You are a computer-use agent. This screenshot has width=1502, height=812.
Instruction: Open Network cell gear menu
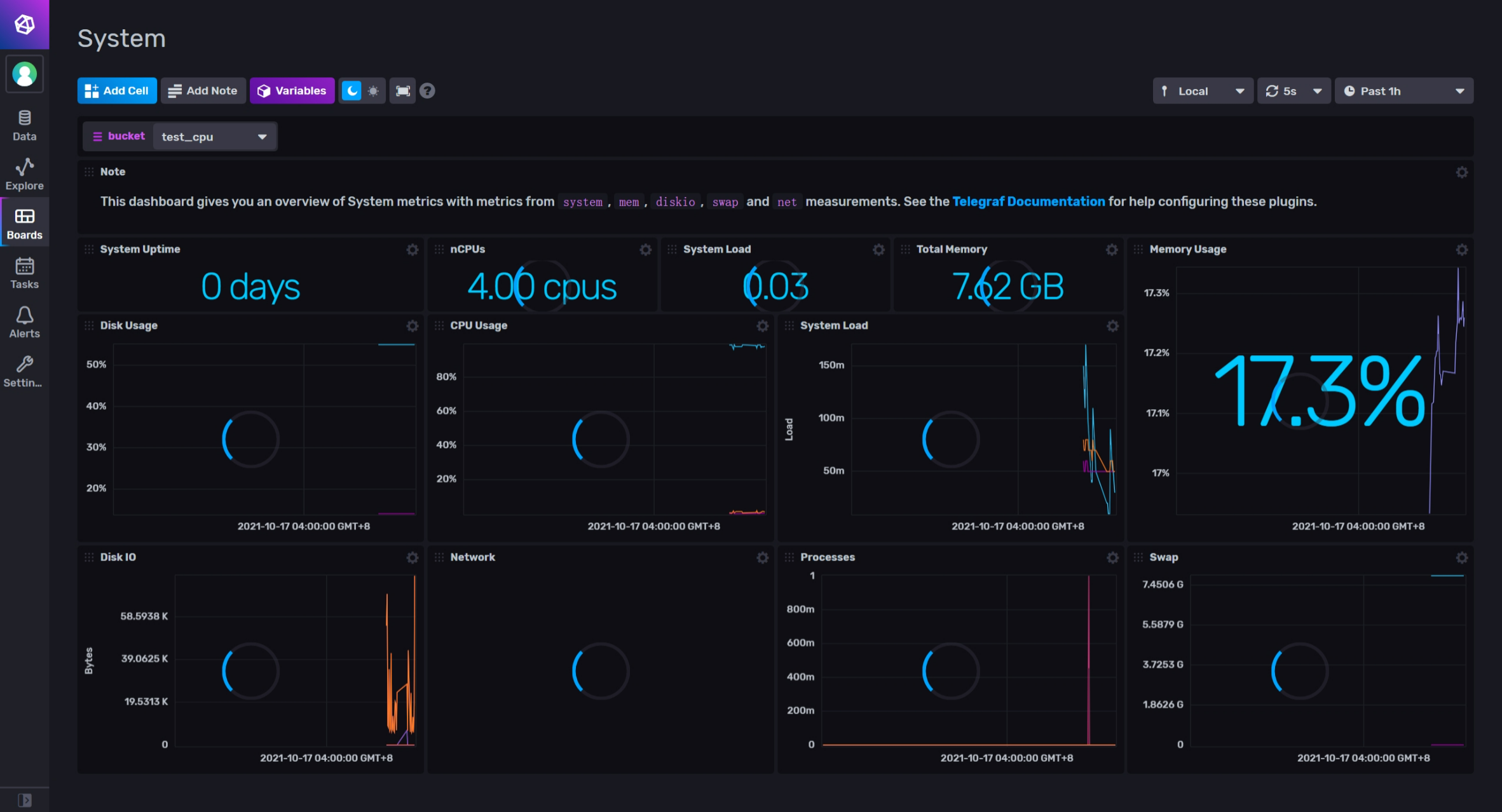(x=763, y=557)
